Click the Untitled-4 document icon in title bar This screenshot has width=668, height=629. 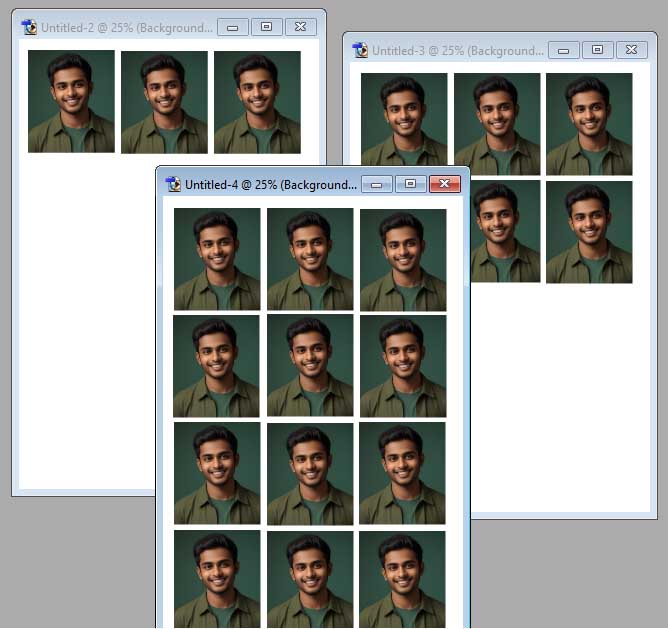coord(173,184)
